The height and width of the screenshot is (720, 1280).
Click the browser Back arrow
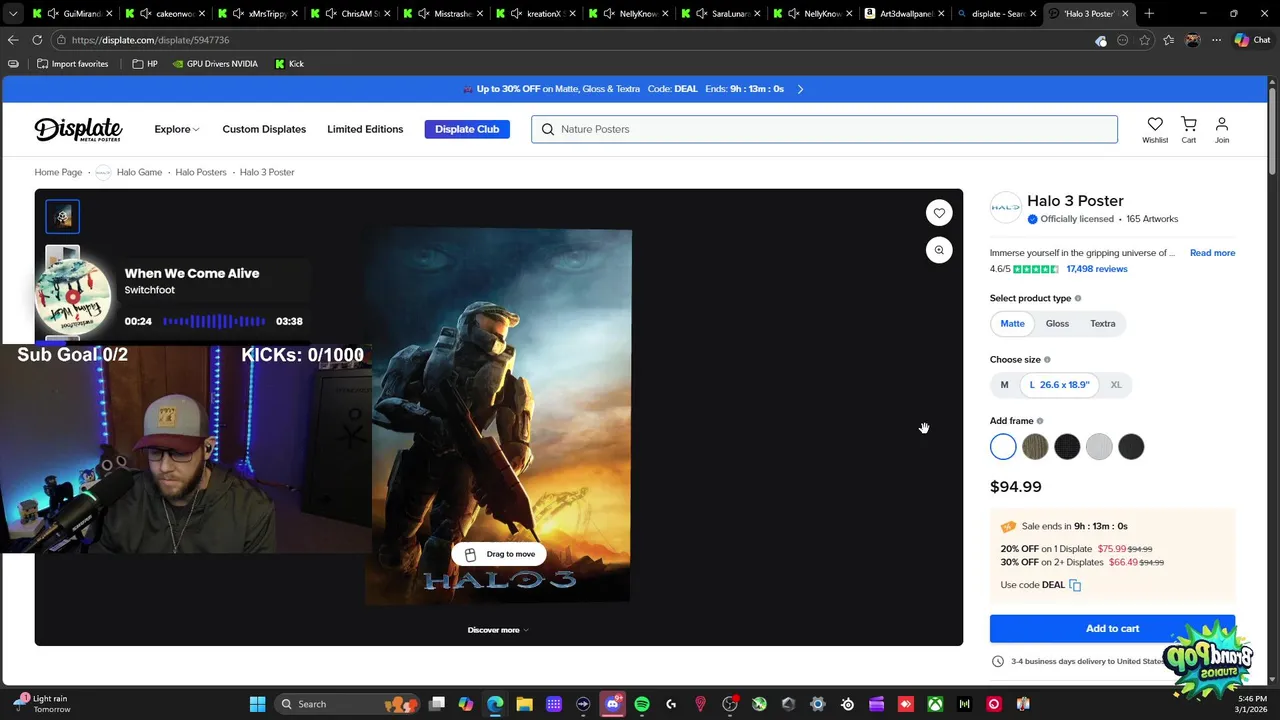13,40
